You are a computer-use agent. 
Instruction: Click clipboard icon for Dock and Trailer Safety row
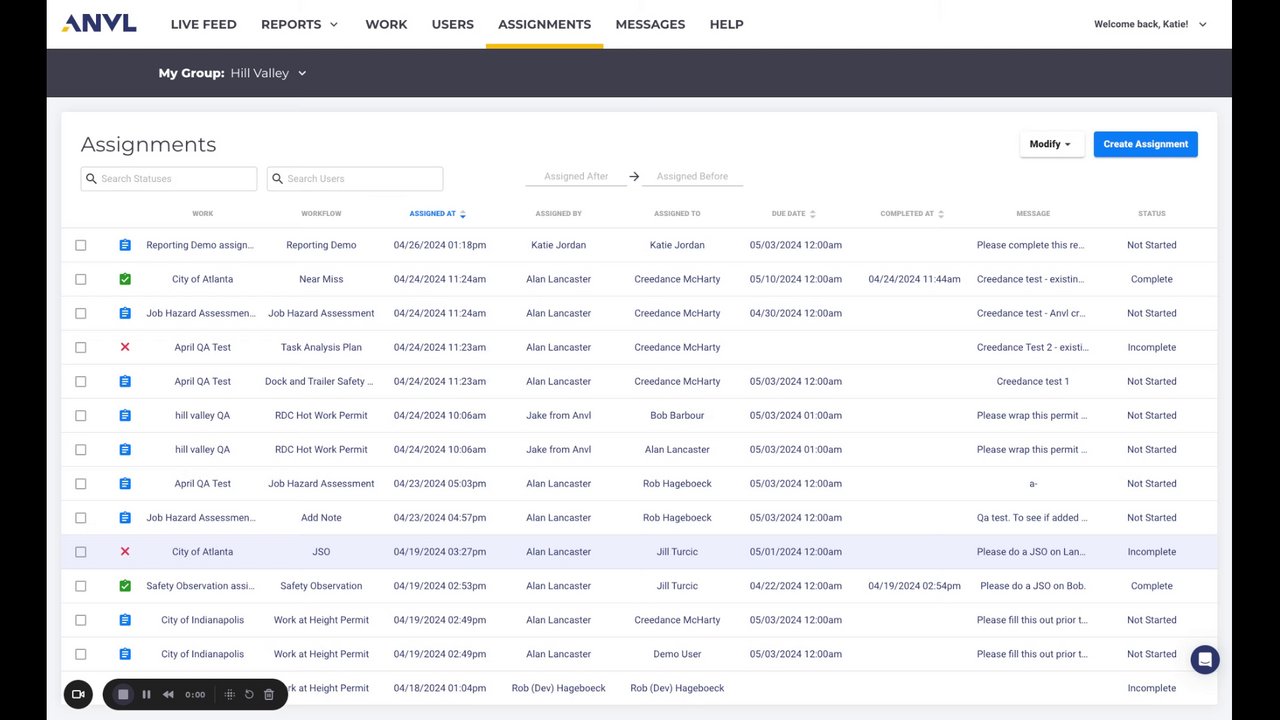click(x=125, y=381)
